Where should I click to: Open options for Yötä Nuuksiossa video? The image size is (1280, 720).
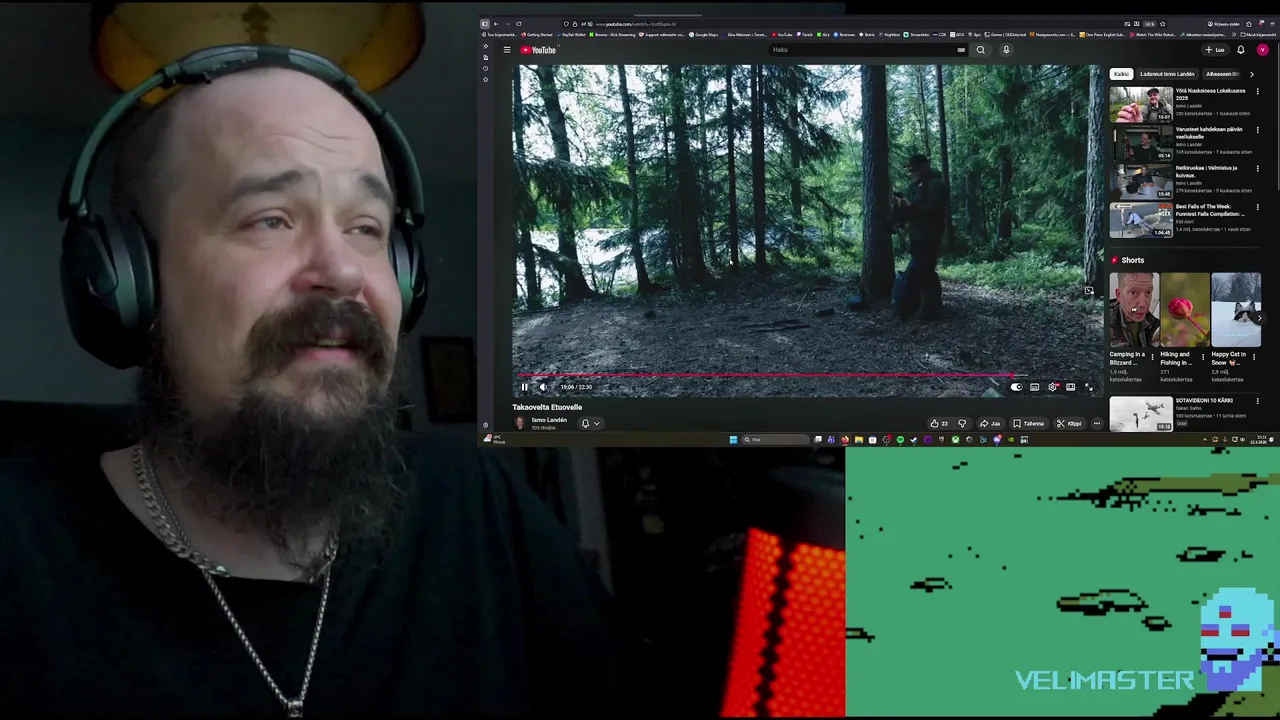(x=1258, y=91)
